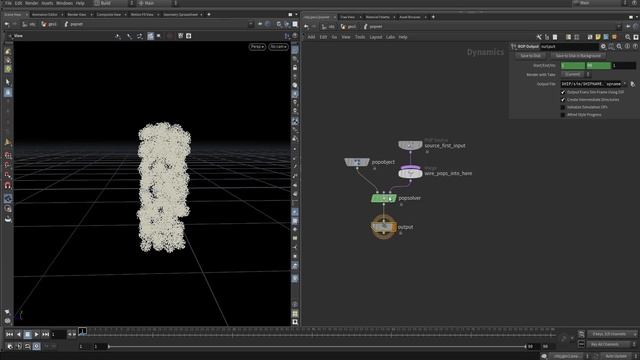Open the Add menu in the network editor
The image size is (640, 360).
[x=311, y=37]
